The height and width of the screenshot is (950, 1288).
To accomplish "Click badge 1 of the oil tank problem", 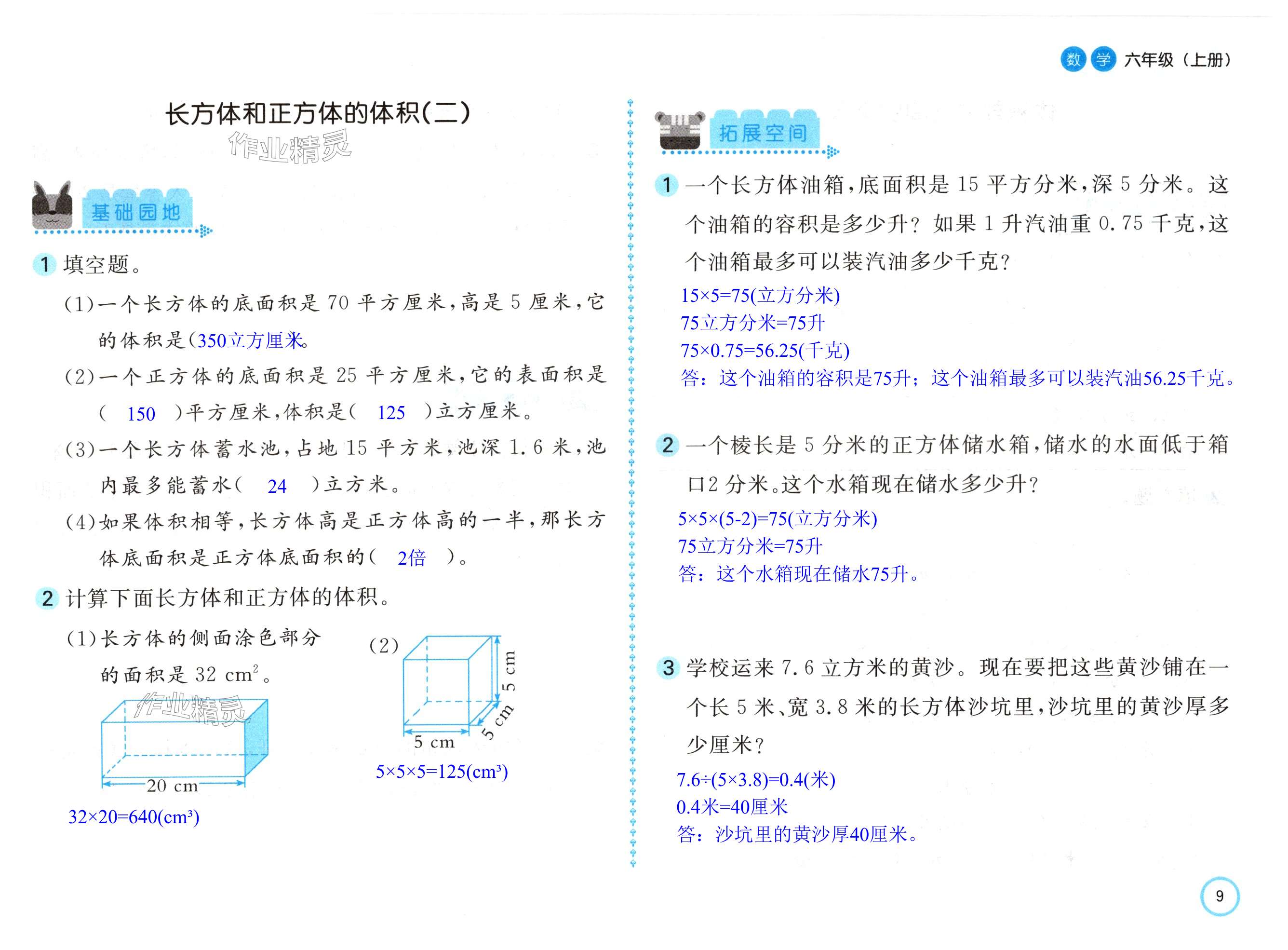I will coord(667,185).
